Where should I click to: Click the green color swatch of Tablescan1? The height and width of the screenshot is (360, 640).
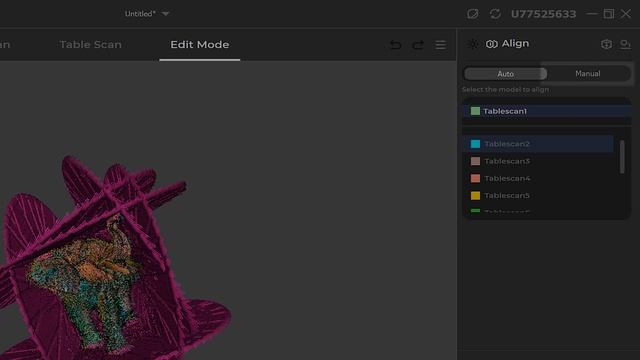475,111
